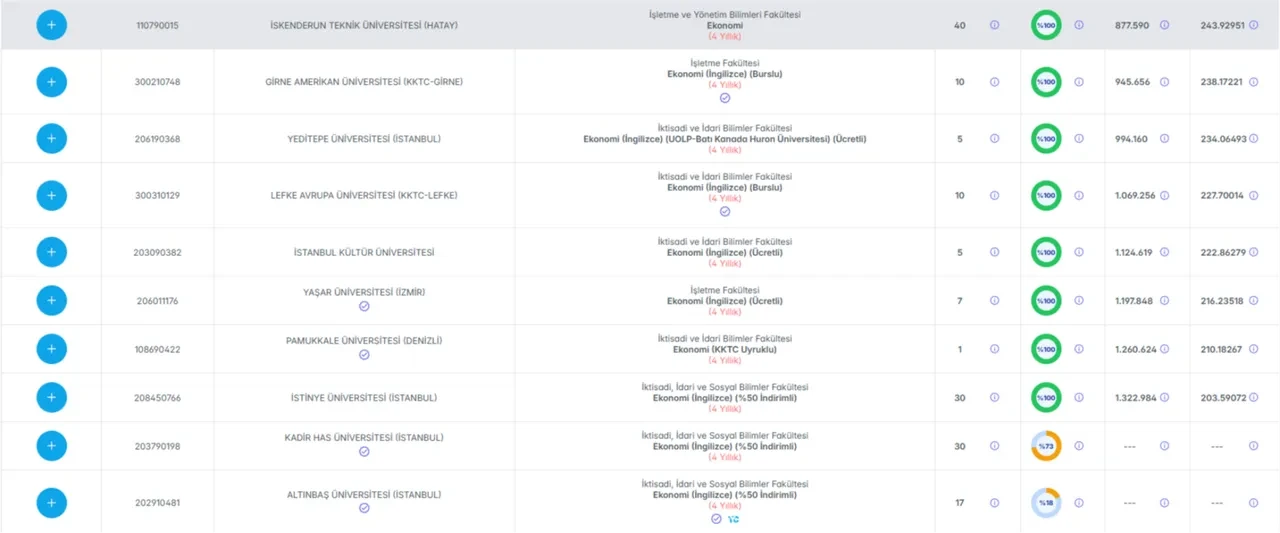1280x533 pixels.
Task: Click verified badge under Pamukkale Üniversitesi
Action: [x=364, y=355]
